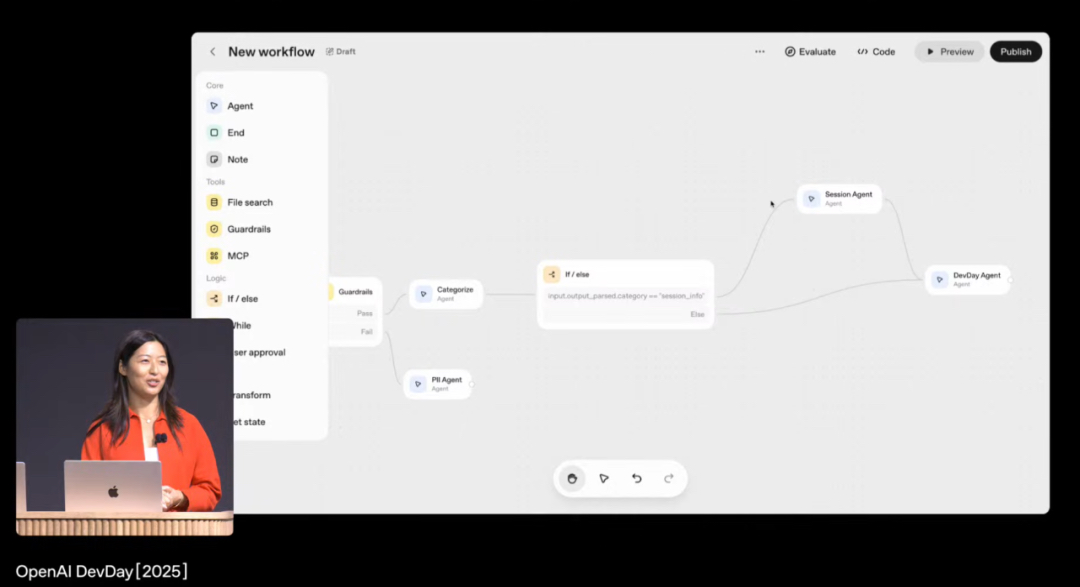The height and width of the screenshot is (587, 1080).
Task: Choose the Set state item
Action: click(249, 422)
